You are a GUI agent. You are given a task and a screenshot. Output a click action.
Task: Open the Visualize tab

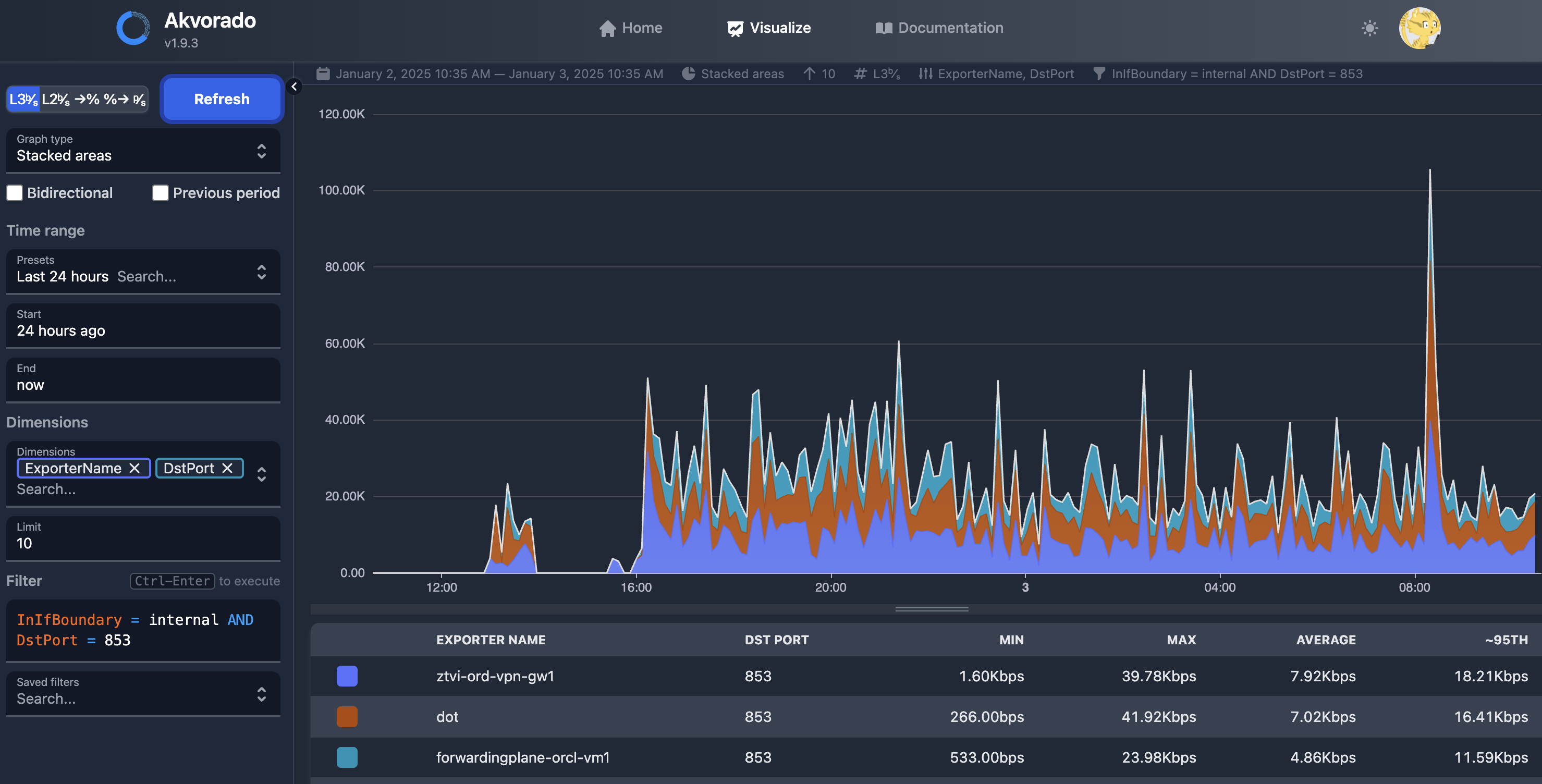coord(768,28)
